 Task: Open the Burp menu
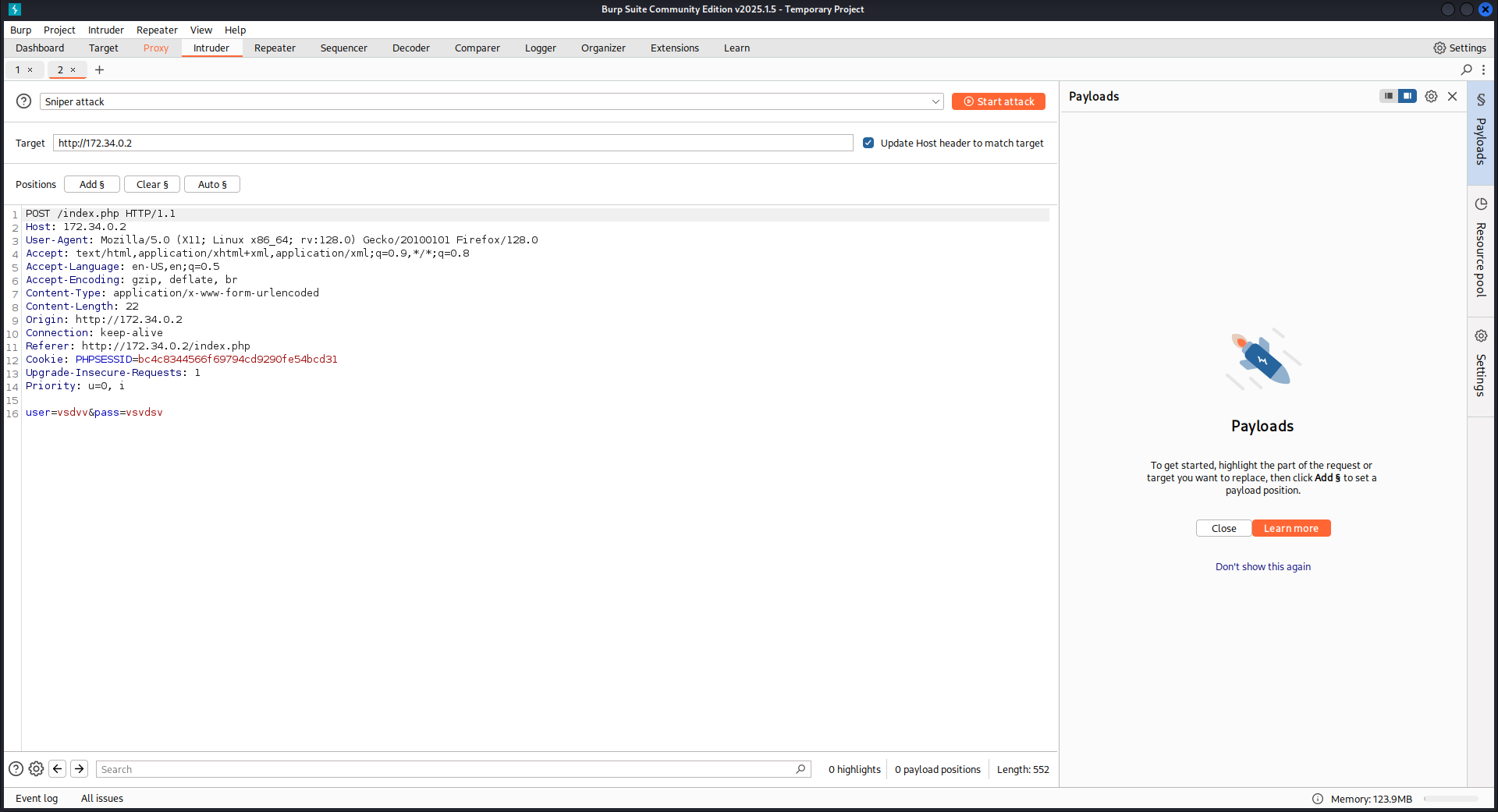[x=21, y=30]
